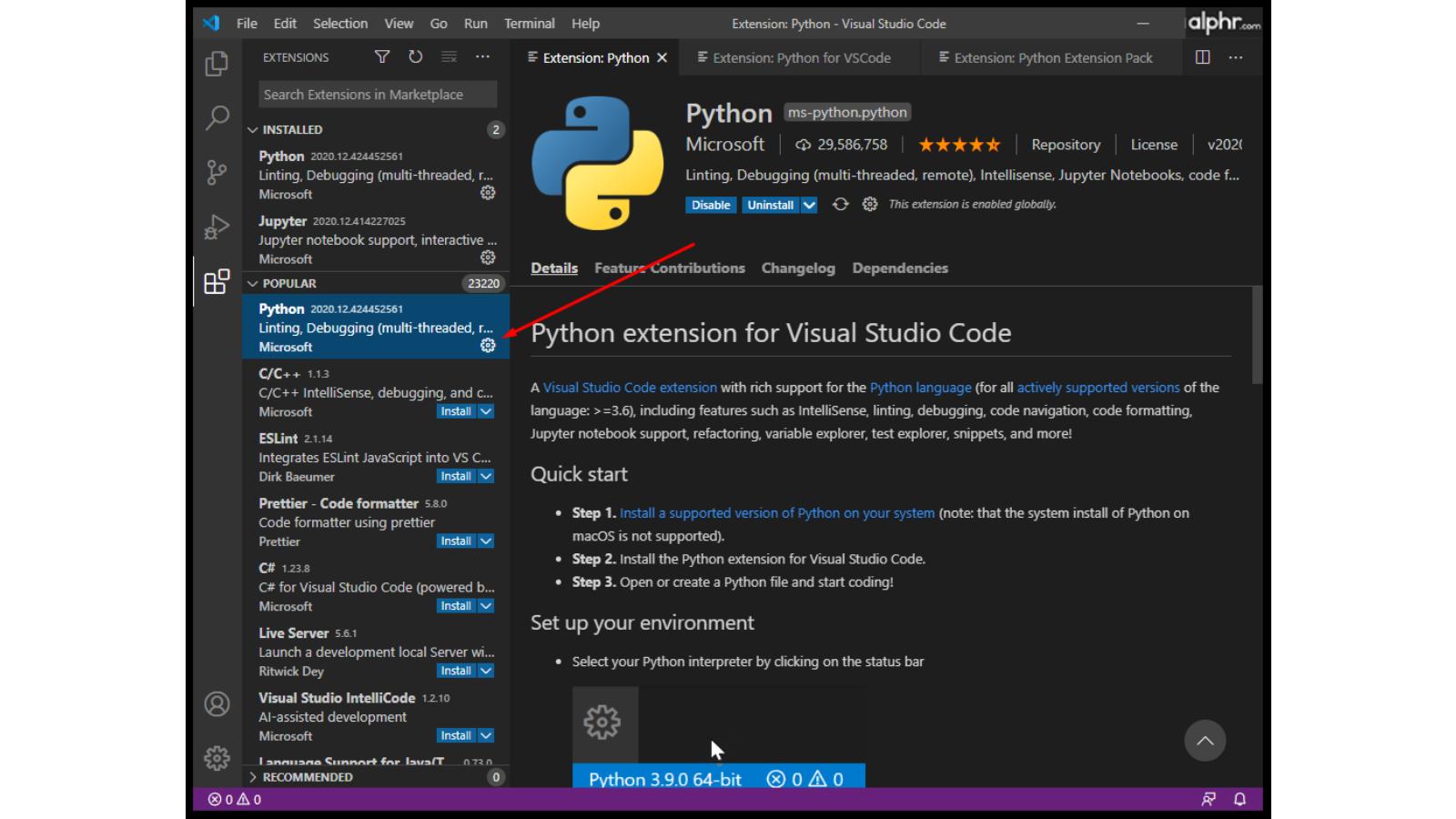Click the sync icon beside Uninstall
The width and height of the screenshot is (1456, 819).
841,205
